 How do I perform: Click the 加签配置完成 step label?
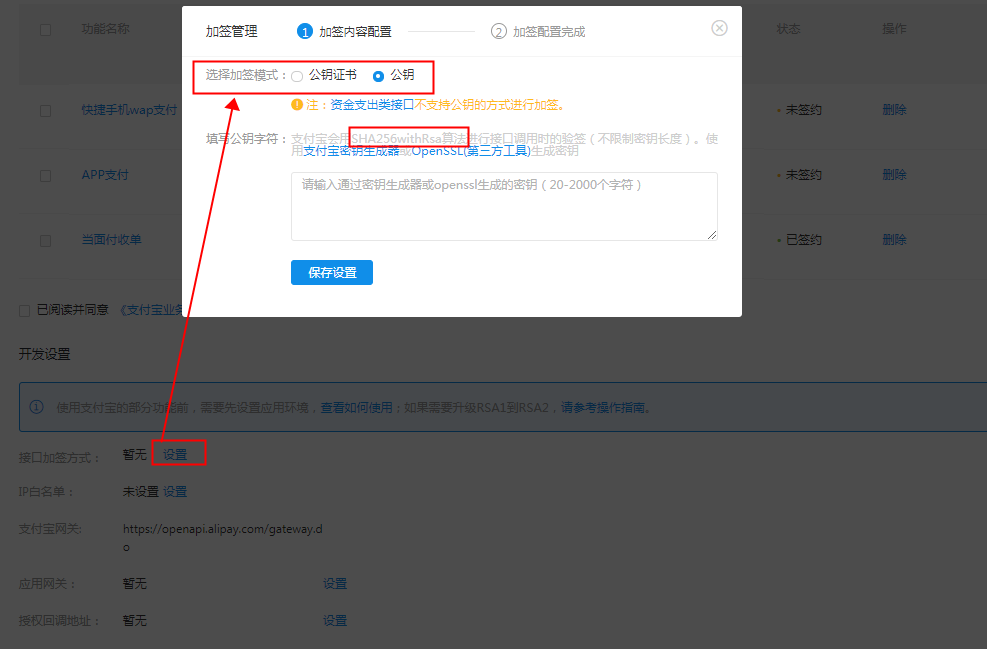549,31
